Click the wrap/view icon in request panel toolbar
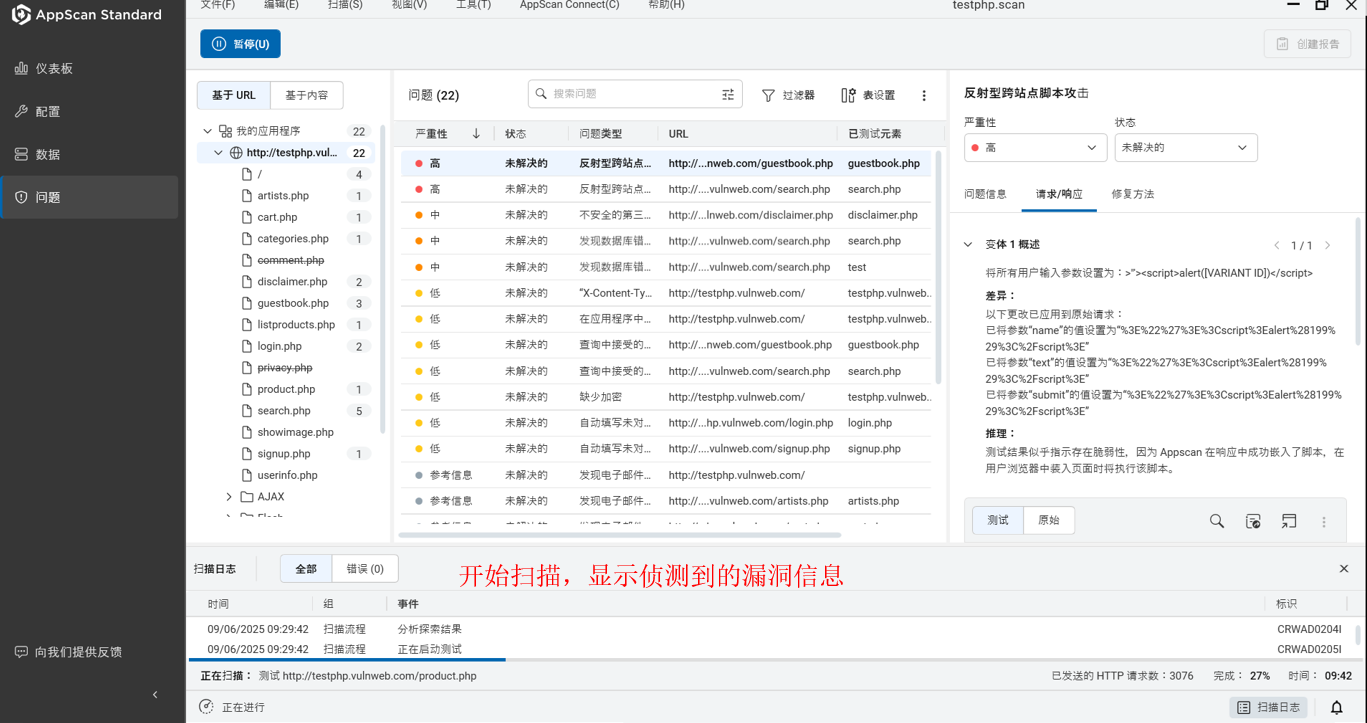1367x723 pixels. coord(1253,521)
